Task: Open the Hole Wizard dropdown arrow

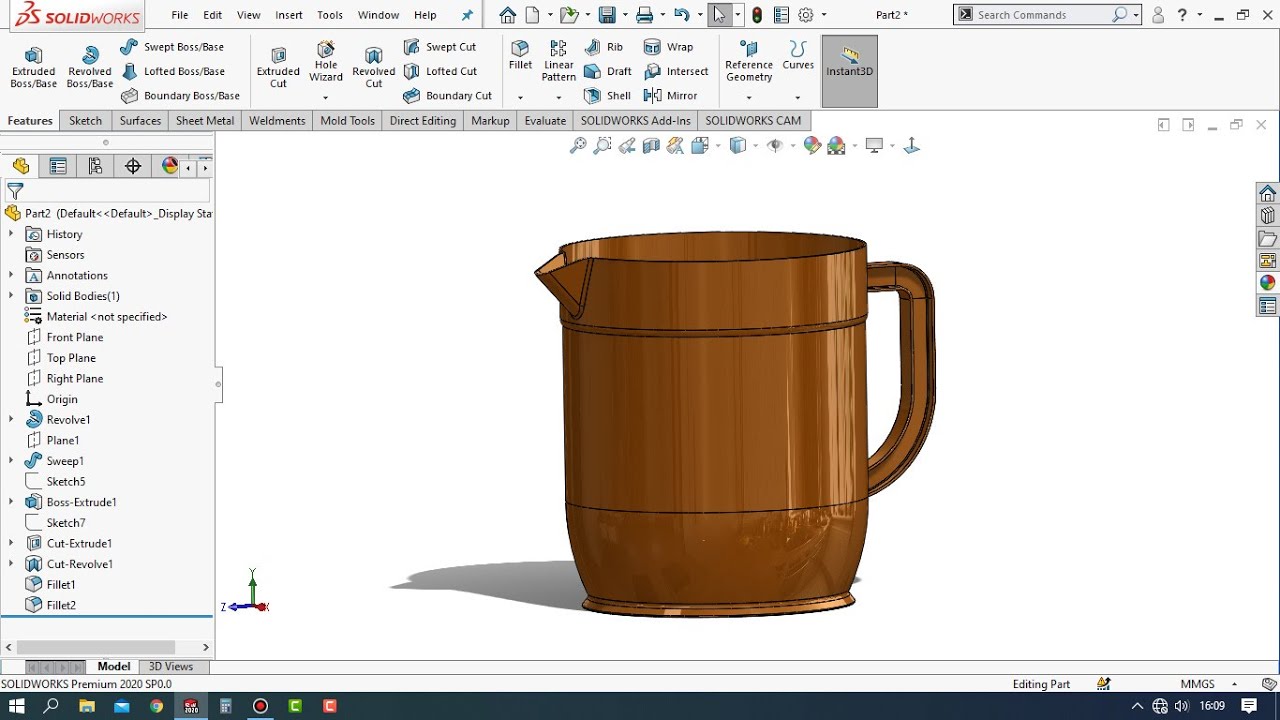Action: point(326,97)
